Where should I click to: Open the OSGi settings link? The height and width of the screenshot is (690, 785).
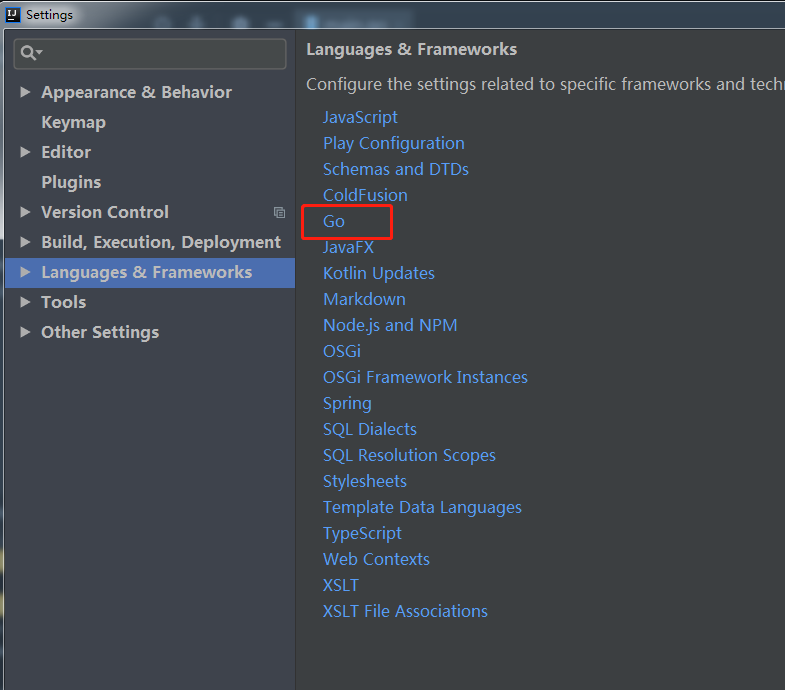click(x=341, y=352)
